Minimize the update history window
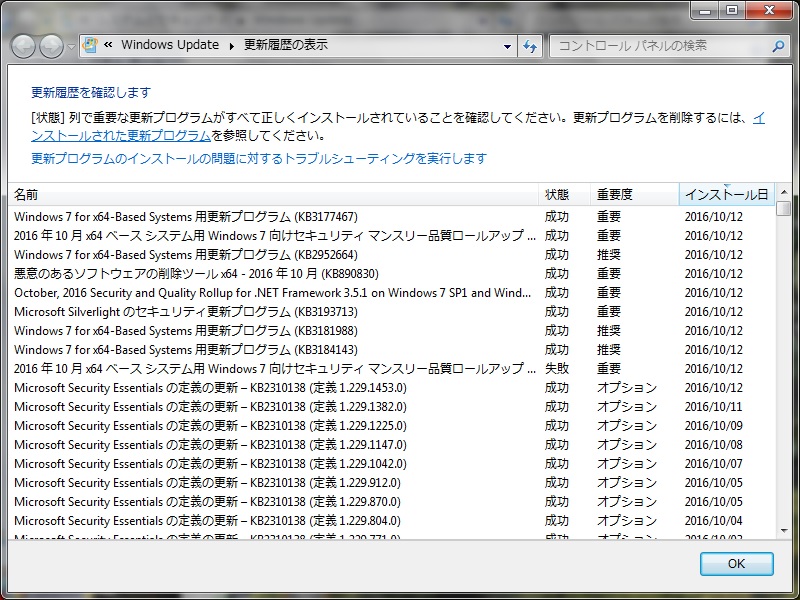Screen dimensions: 800x600 (x=705, y=10)
